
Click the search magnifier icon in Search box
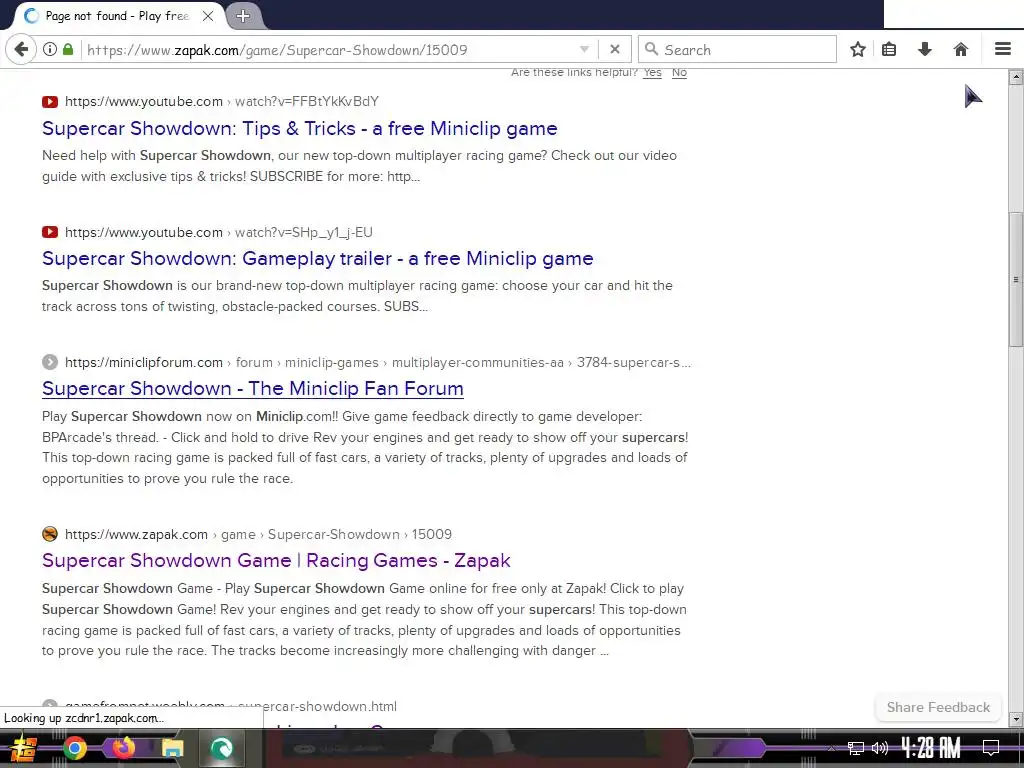[x=651, y=49]
